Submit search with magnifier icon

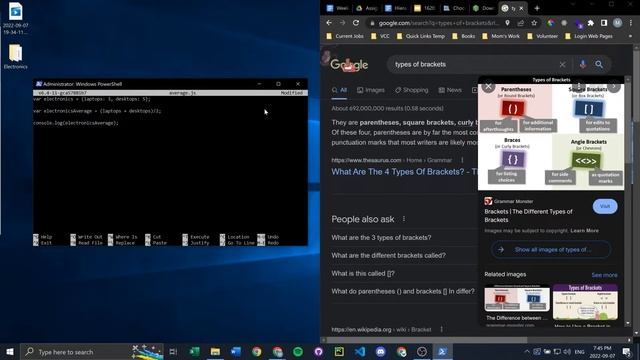(x=599, y=64)
